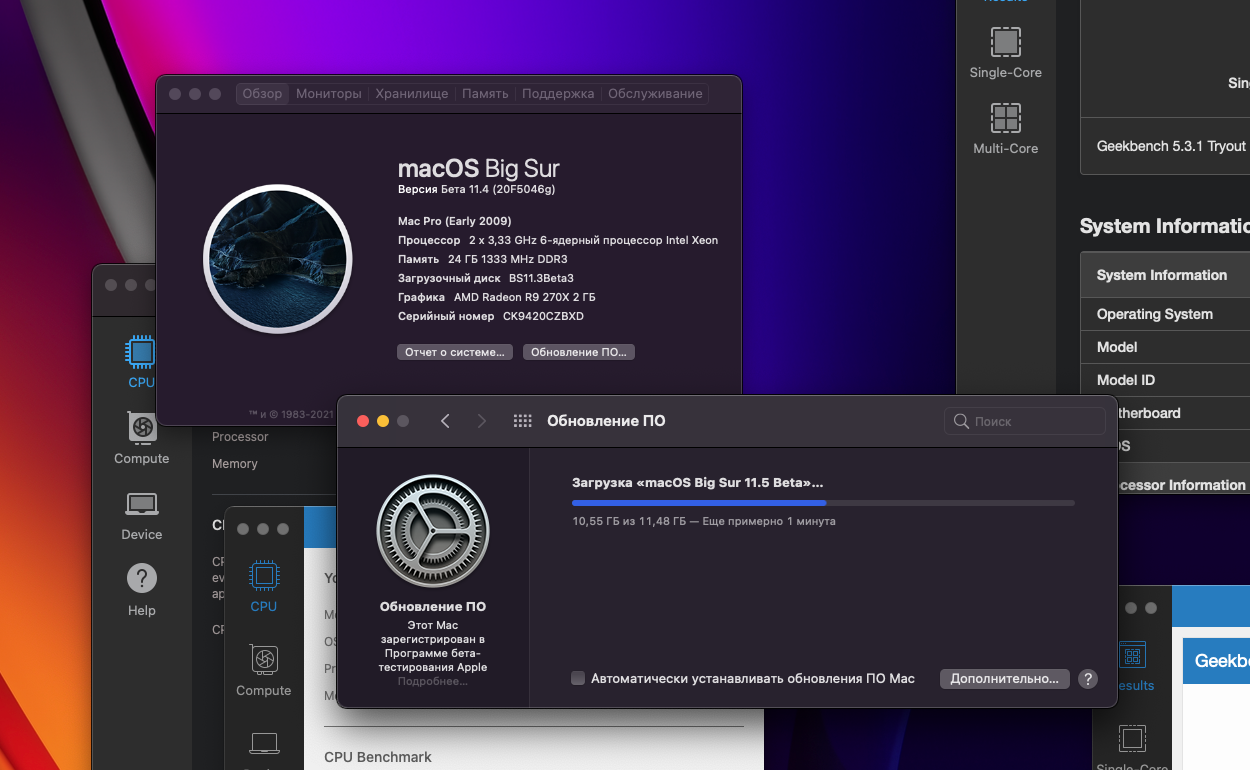Click the Обновление ПО button in About window

click(x=579, y=352)
